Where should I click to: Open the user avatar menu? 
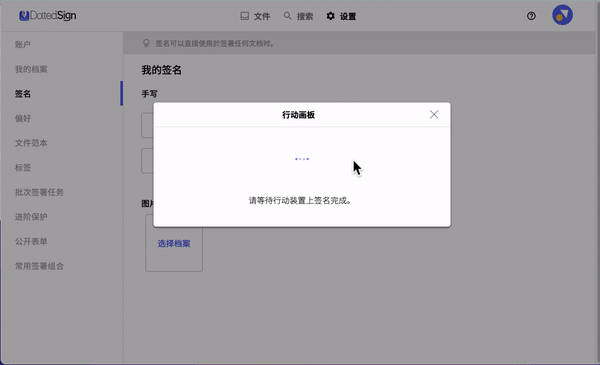[562, 15]
